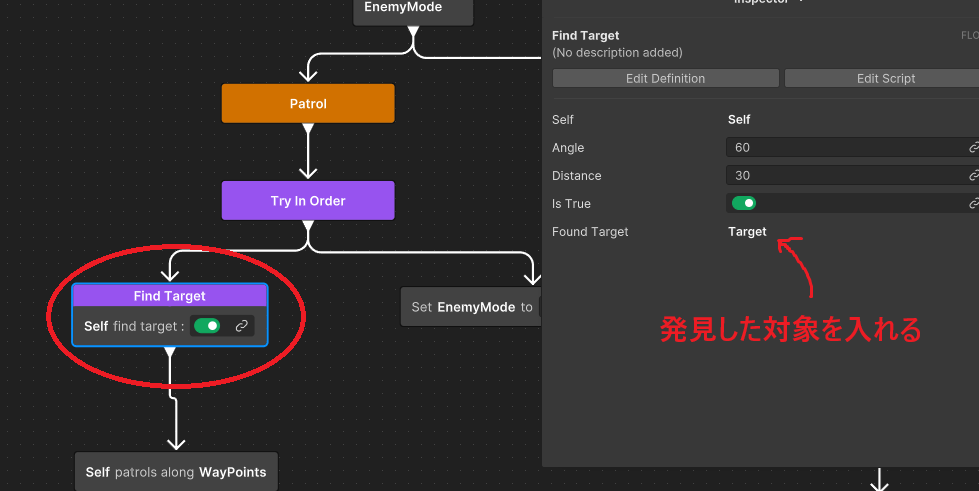The image size is (979, 491).
Task: Click the link icon beside Angle field
Action: point(973,147)
